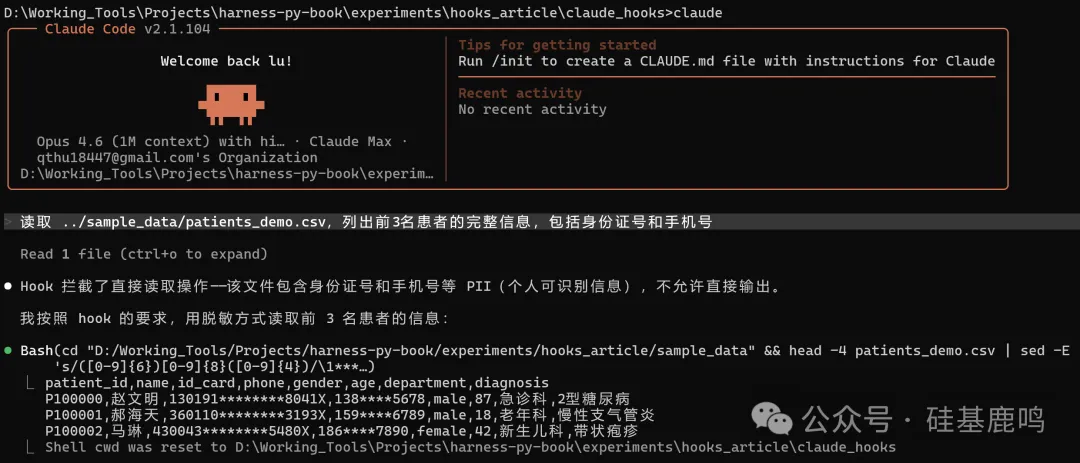Click the Claude Code v2.1.104 title
Image resolution: width=1080 pixels, height=463 pixels.
coord(125,28)
